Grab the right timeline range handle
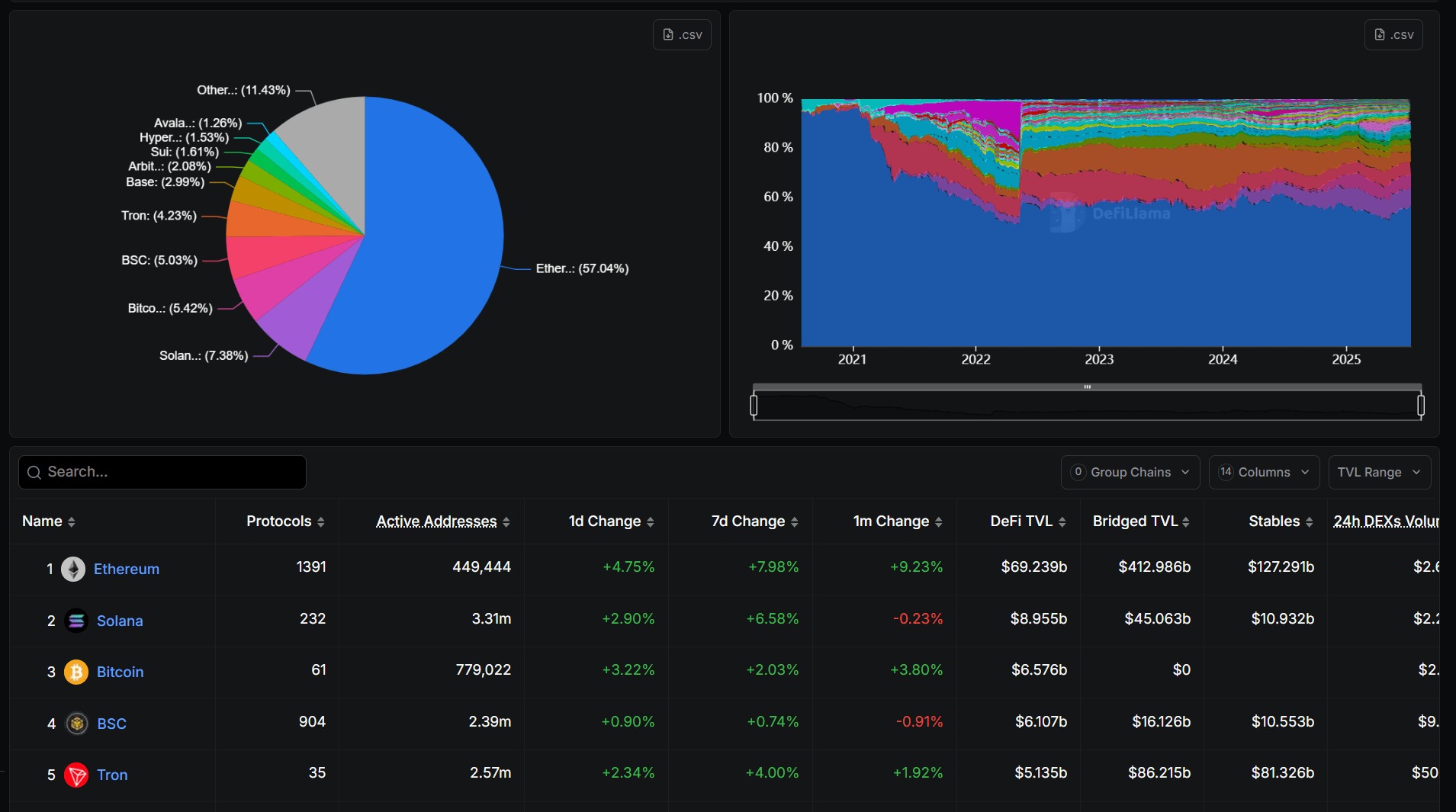This screenshot has height=812, width=1456. pos(1421,405)
